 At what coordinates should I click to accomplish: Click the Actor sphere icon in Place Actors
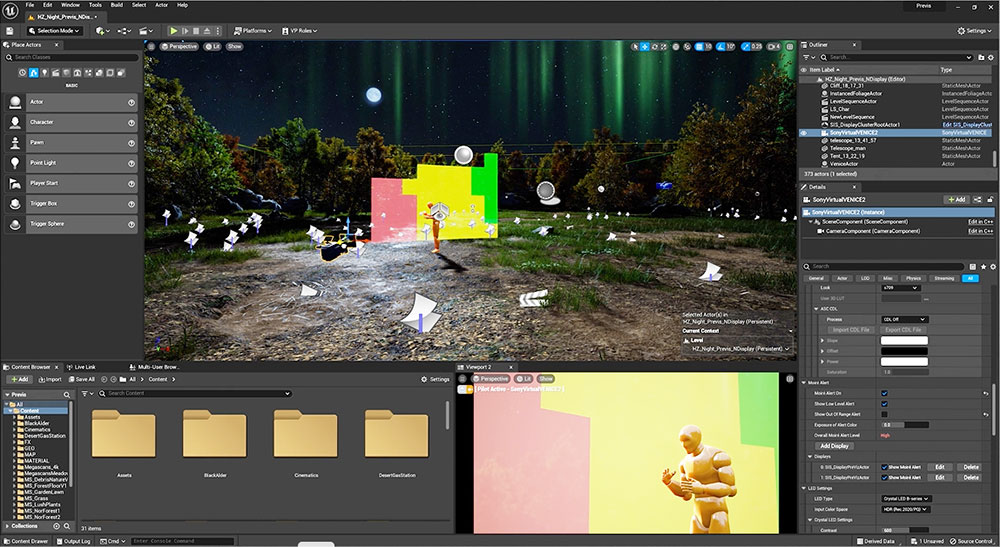(15, 102)
